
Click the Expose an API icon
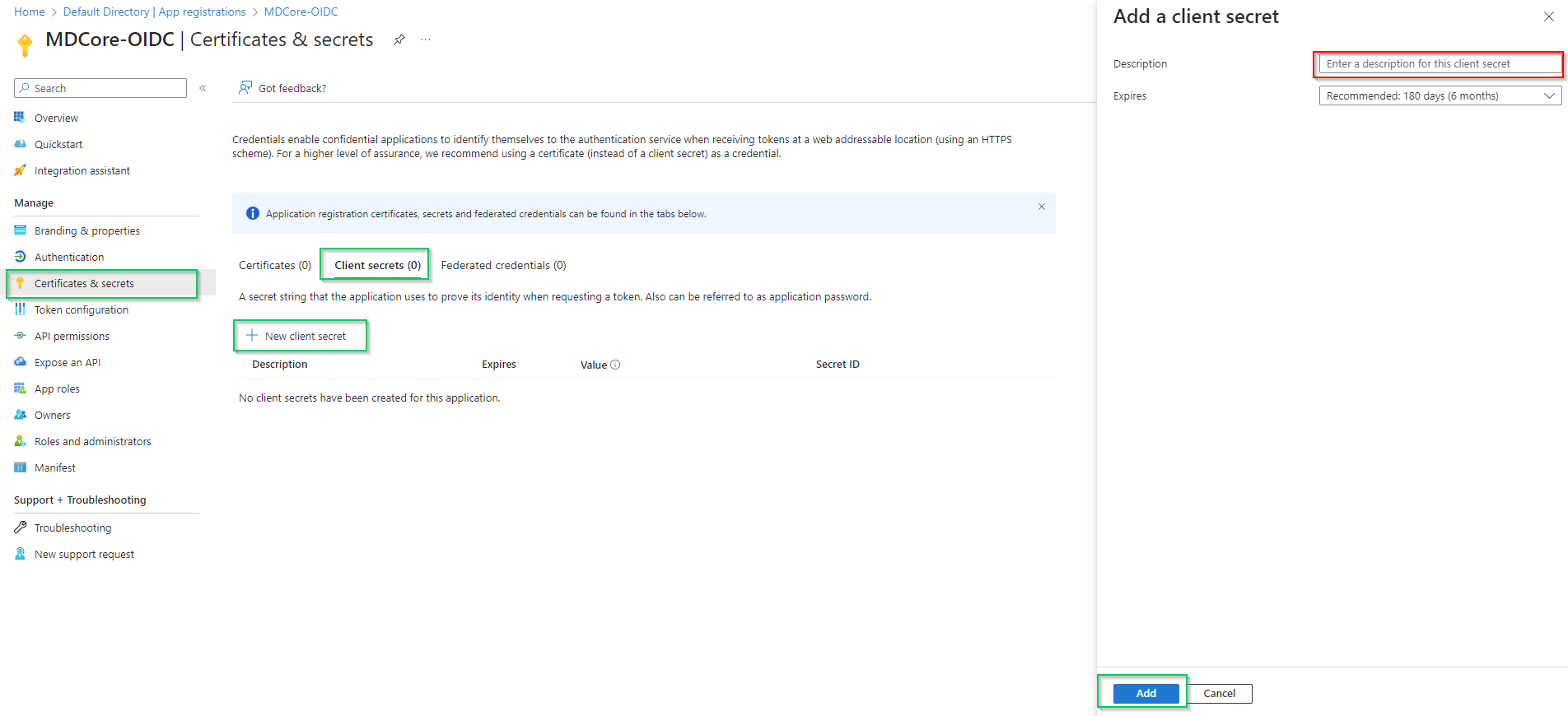click(x=20, y=362)
